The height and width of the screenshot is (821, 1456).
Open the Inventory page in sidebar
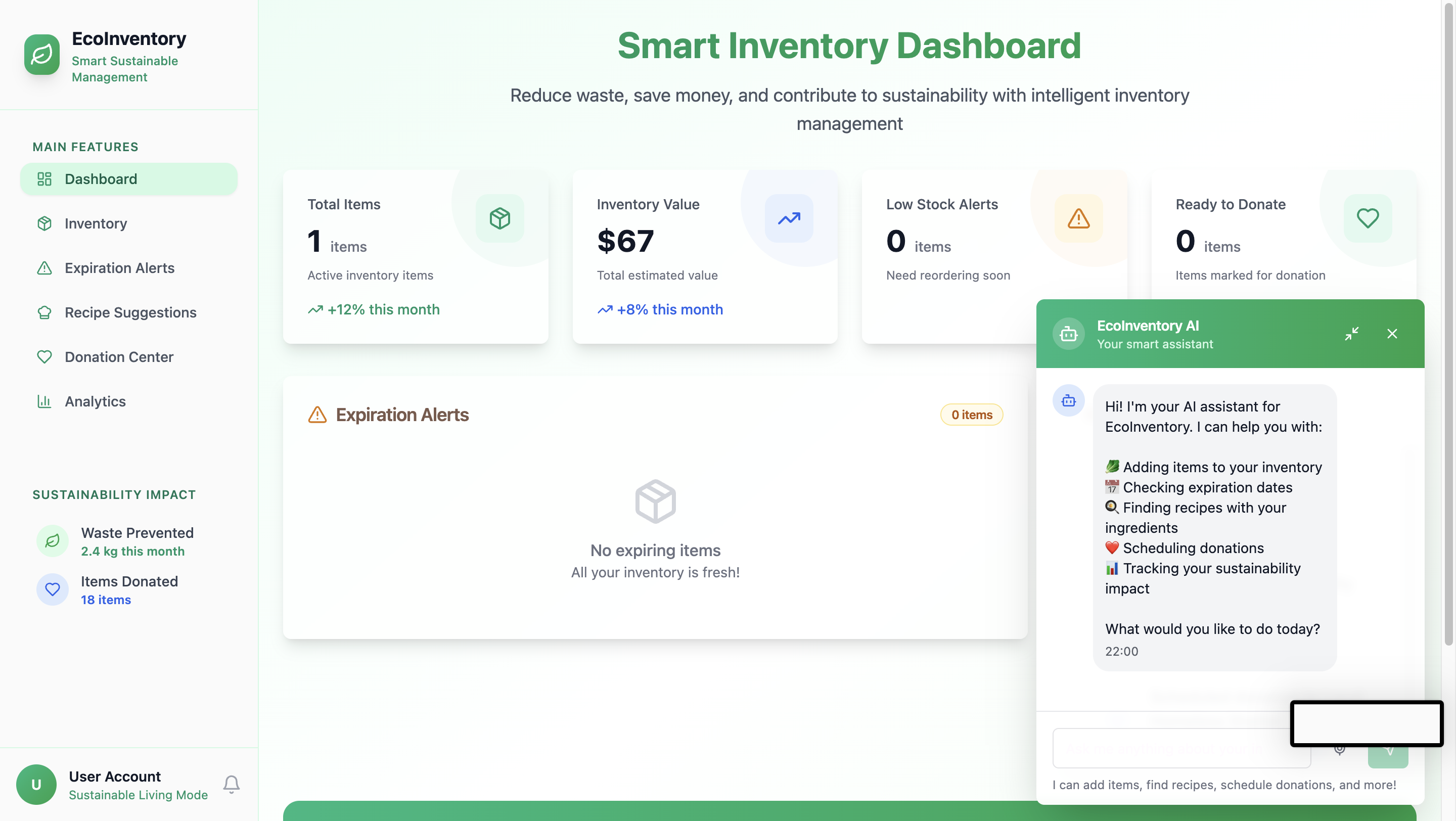pos(96,223)
